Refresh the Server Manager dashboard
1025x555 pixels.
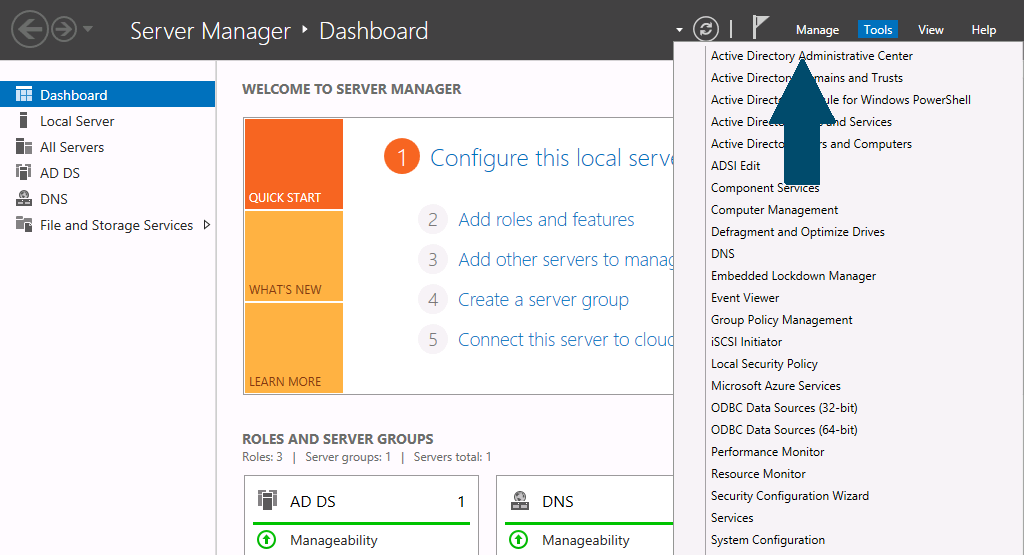coord(705,29)
